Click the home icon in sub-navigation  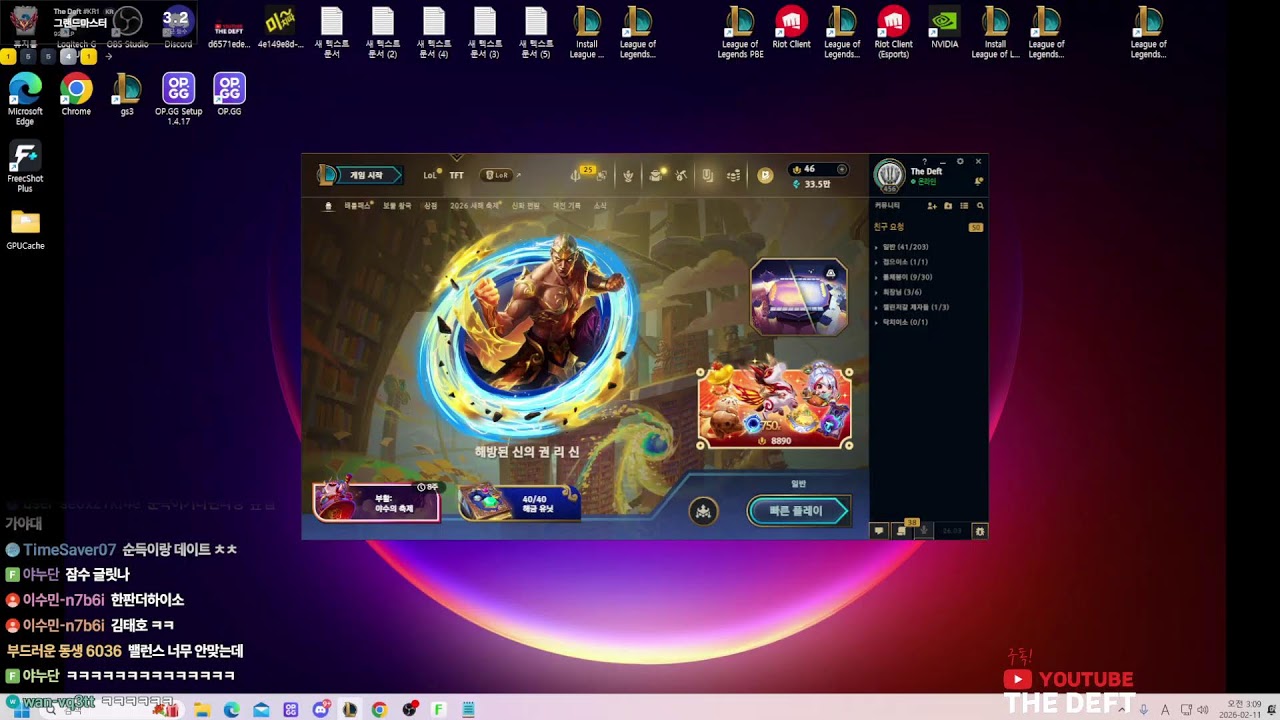point(328,206)
